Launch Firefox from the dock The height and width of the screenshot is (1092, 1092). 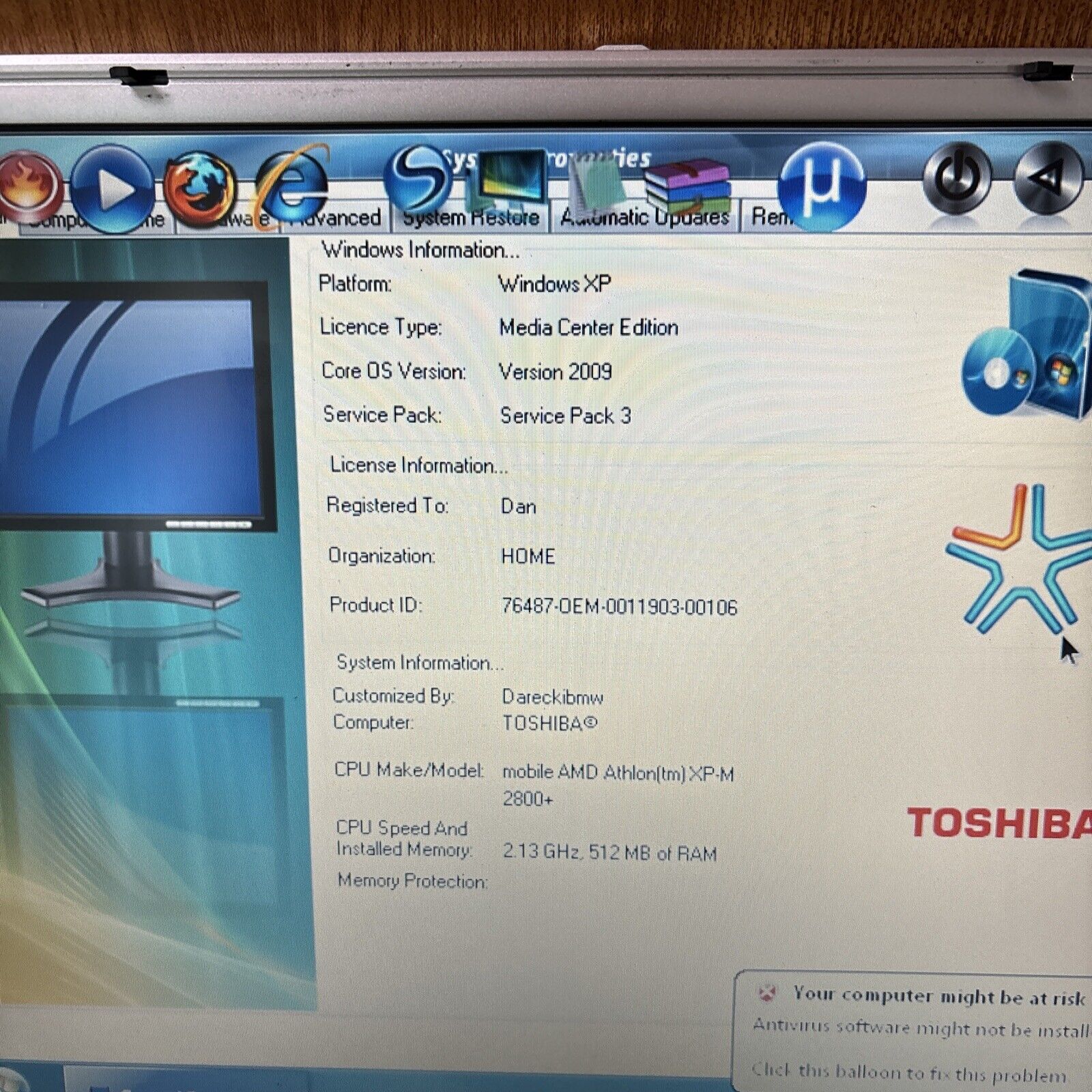[199, 186]
